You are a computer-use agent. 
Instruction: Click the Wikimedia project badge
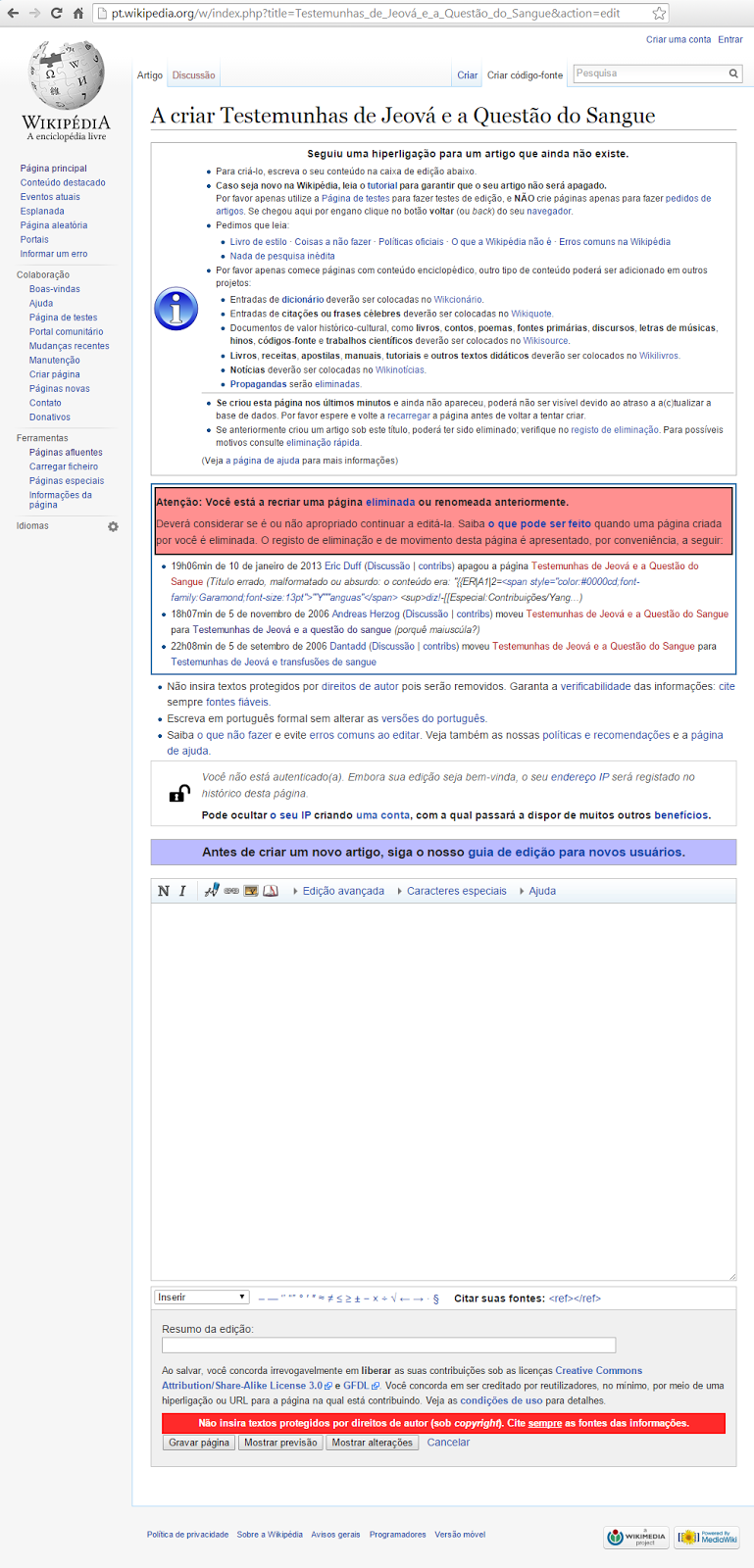636,1538
